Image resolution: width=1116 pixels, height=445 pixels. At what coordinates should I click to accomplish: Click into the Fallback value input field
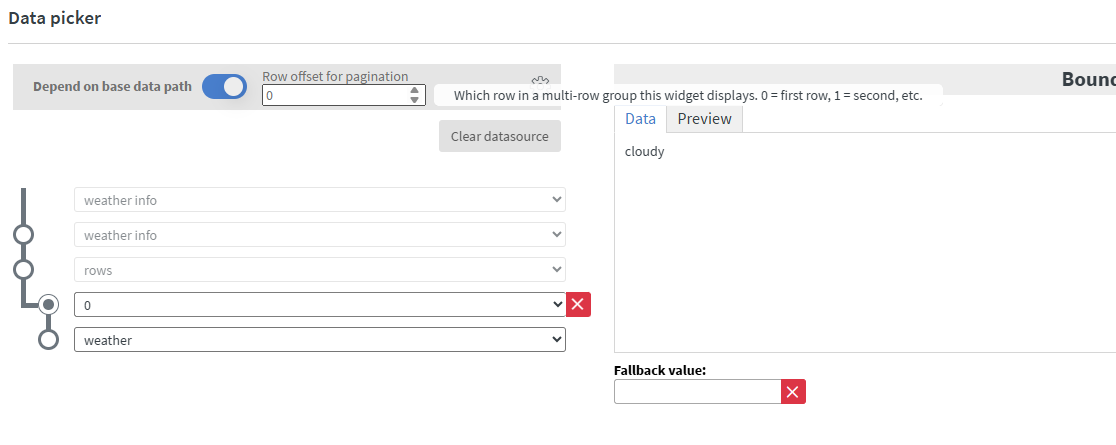click(698, 392)
